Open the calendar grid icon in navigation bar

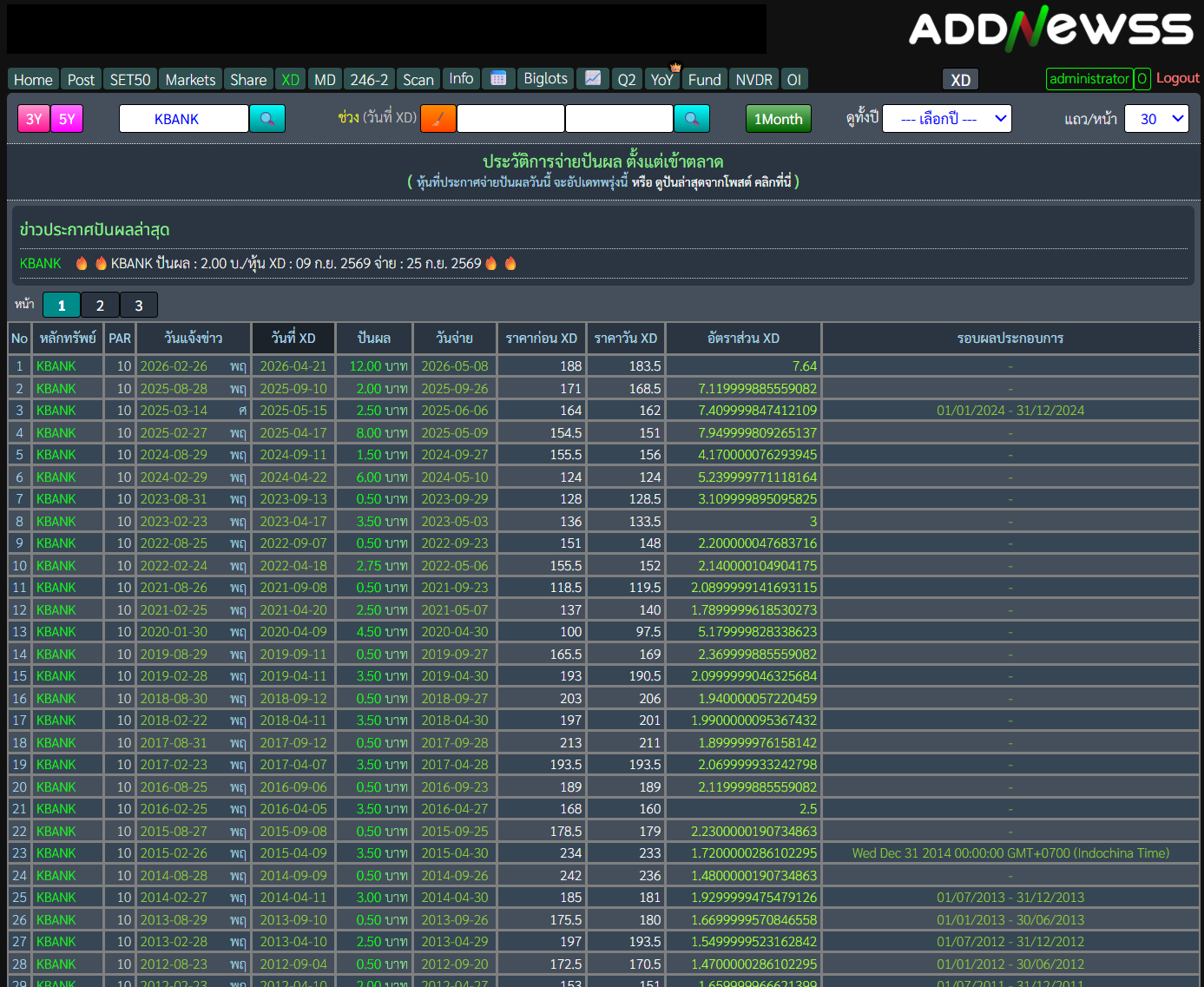[x=498, y=79]
